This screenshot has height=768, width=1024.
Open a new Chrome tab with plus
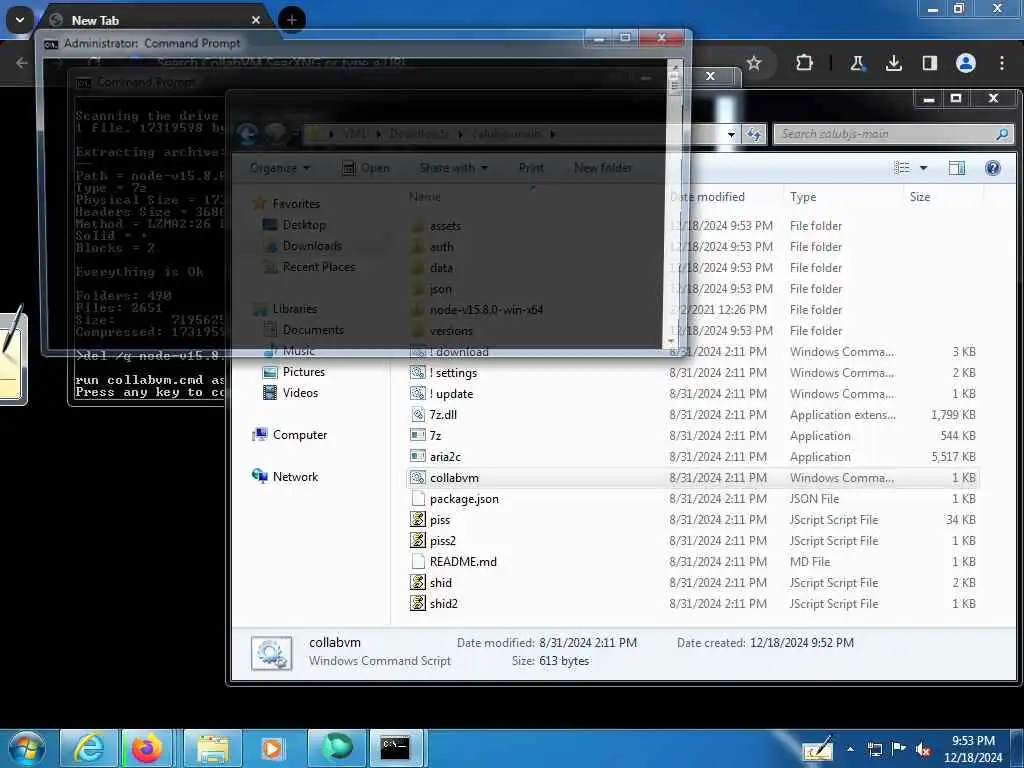[292, 20]
